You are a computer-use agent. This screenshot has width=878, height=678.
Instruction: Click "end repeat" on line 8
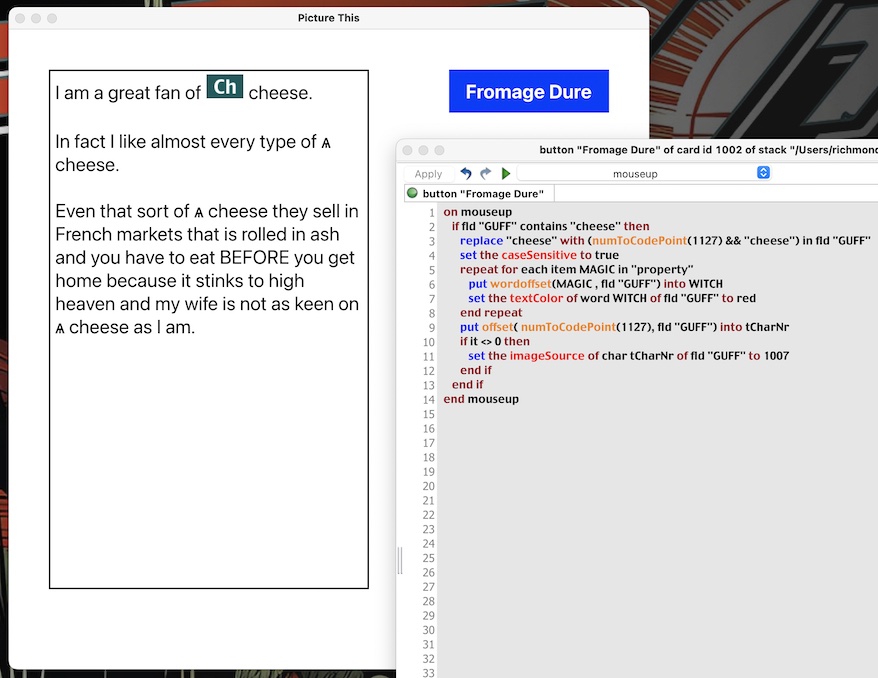coord(491,313)
